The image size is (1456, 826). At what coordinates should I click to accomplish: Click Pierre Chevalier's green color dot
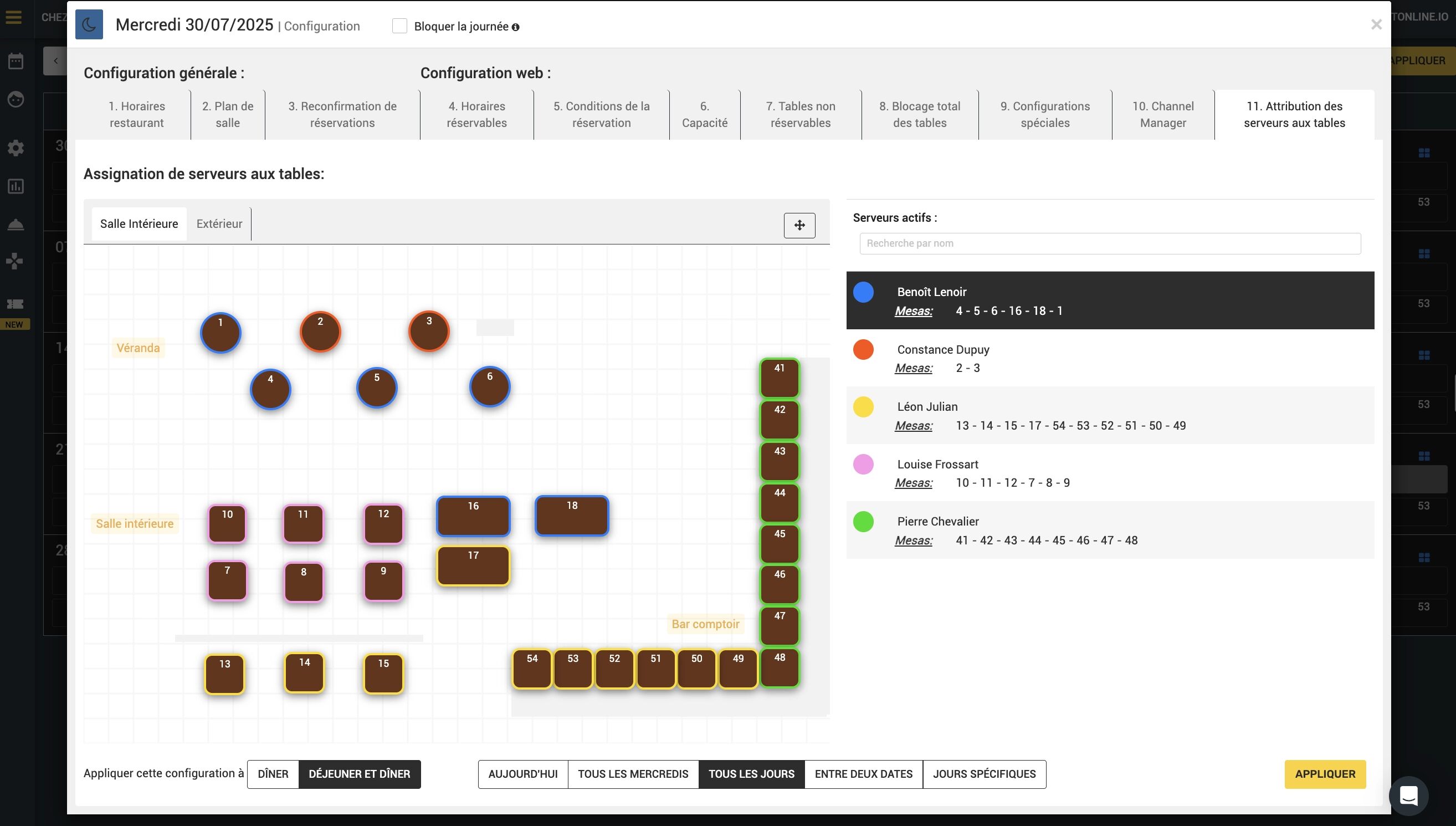pyautogui.click(x=863, y=522)
